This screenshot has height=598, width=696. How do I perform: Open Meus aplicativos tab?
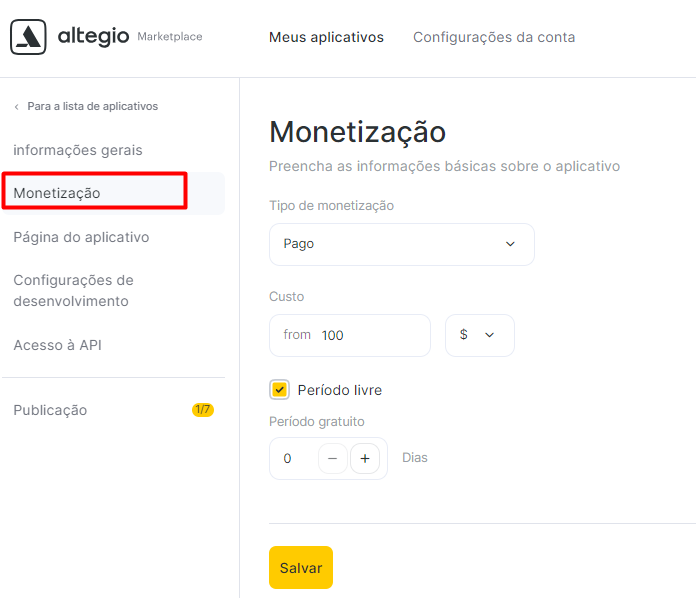(326, 37)
